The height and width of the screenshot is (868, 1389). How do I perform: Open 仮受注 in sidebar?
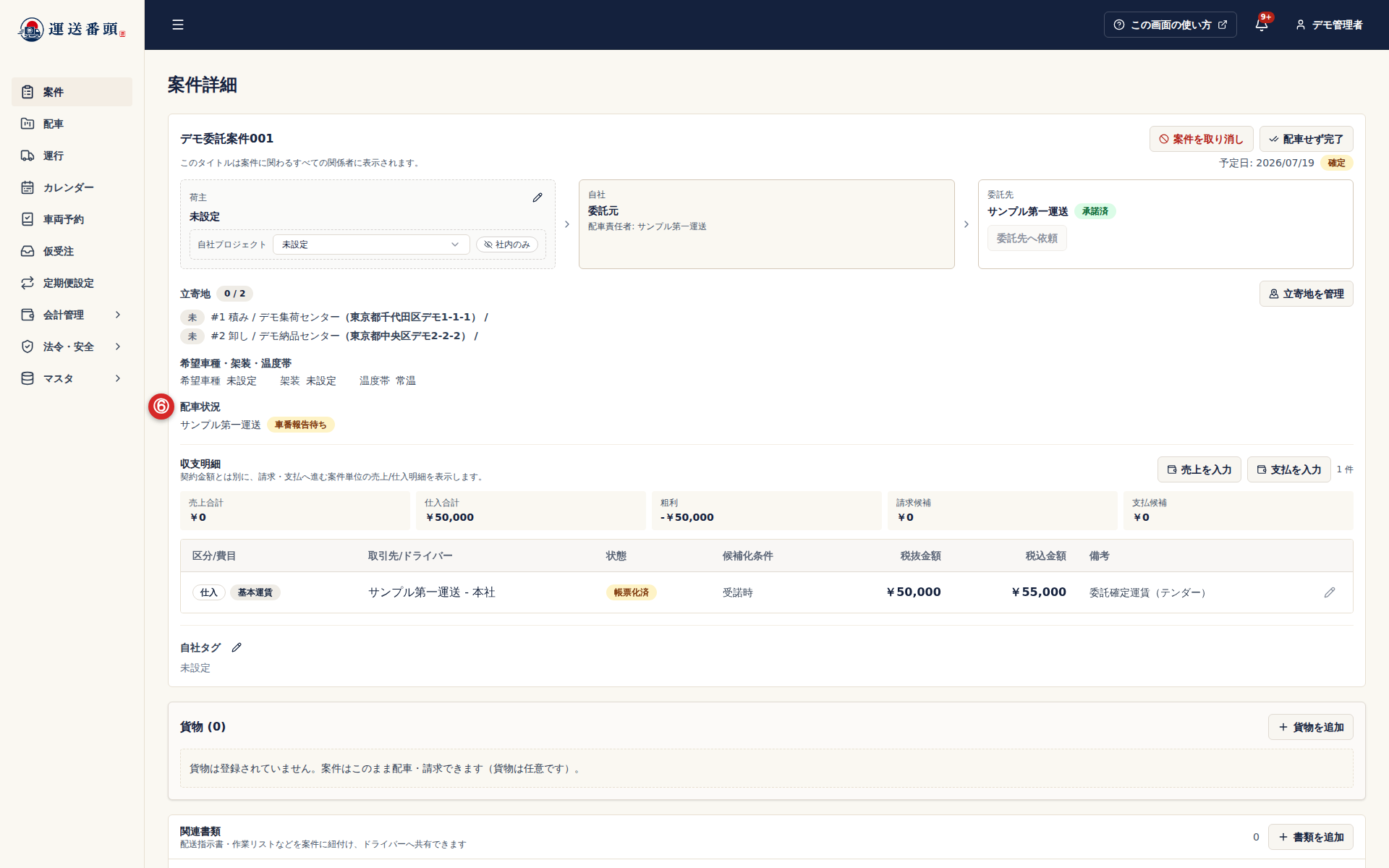(x=72, y=251)
